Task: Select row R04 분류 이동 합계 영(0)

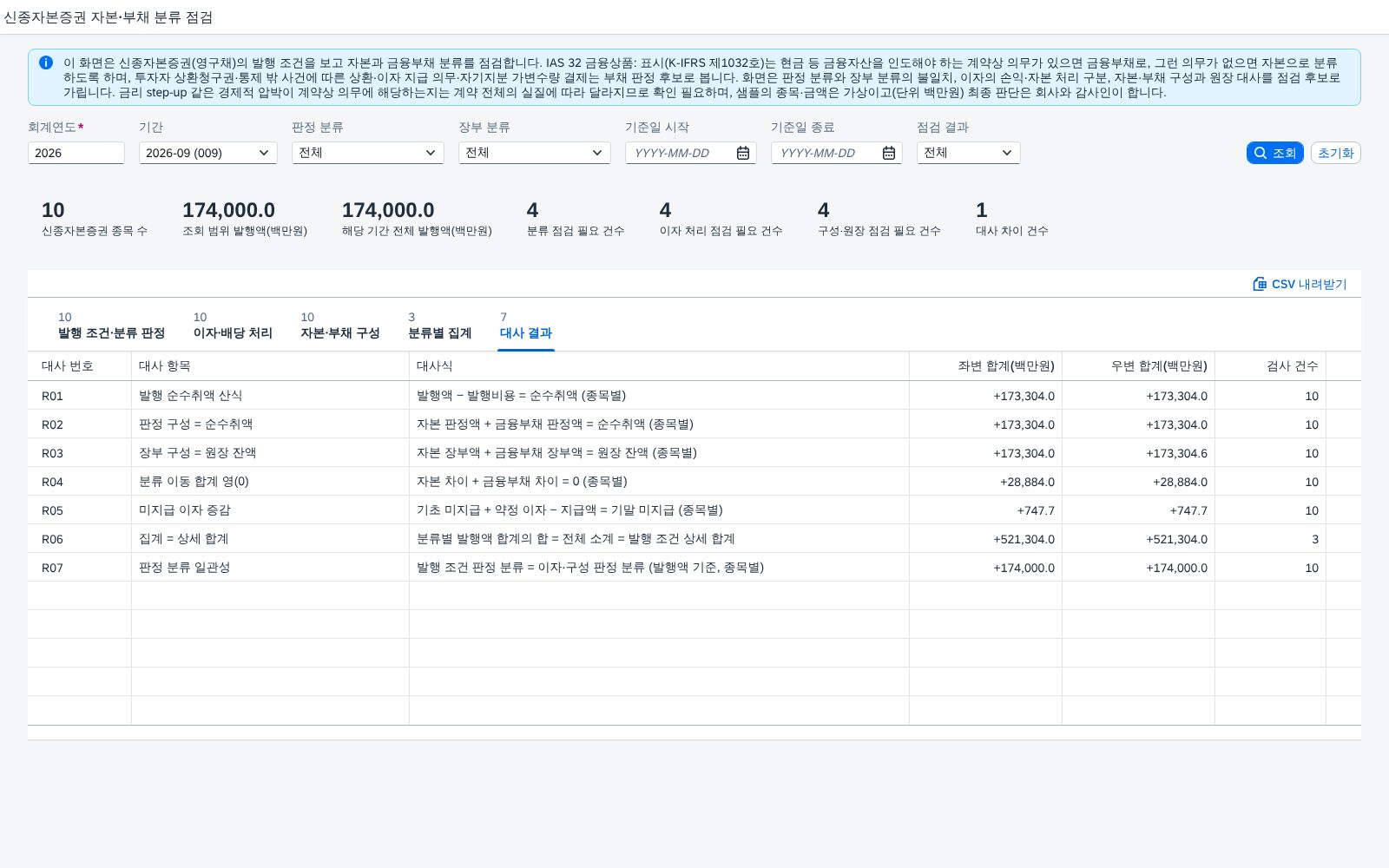Action: point(694,482)
